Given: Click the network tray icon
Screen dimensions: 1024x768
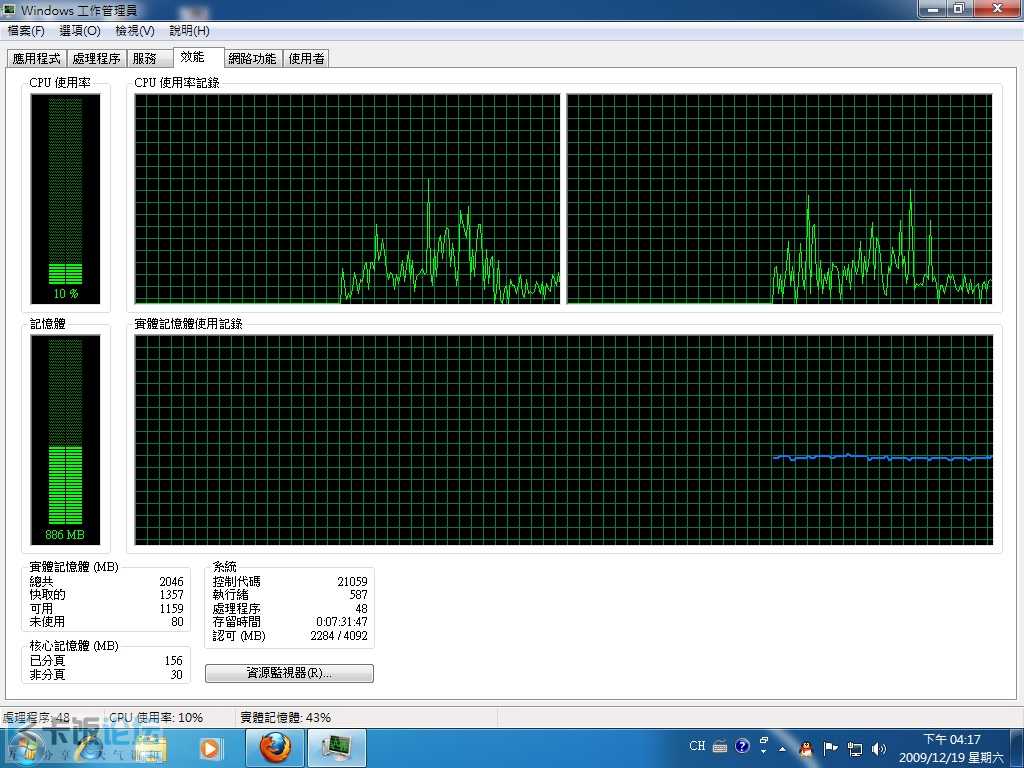Looking at the screenshot, I should 855,748.
